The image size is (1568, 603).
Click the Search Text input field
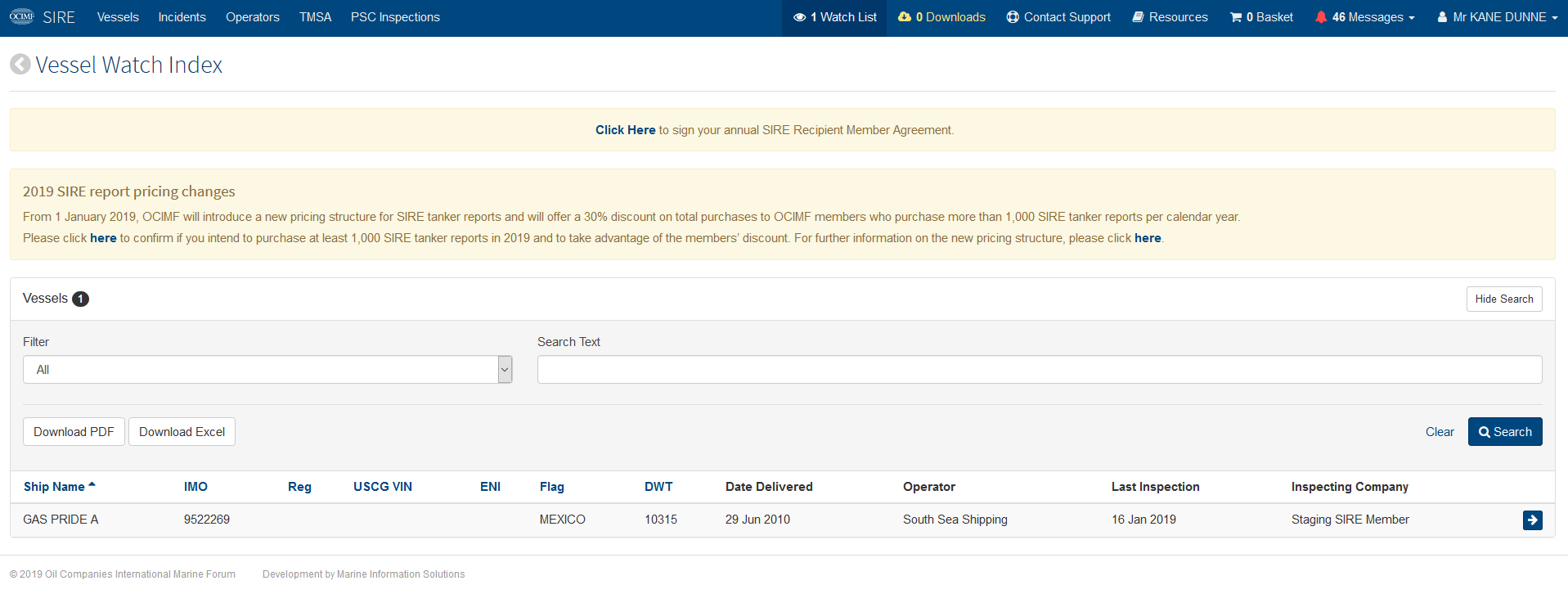coord(1040,370)
